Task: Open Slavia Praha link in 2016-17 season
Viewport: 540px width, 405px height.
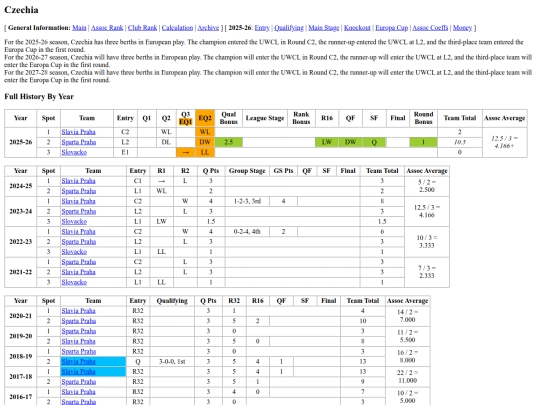Action: coord(79,392)
